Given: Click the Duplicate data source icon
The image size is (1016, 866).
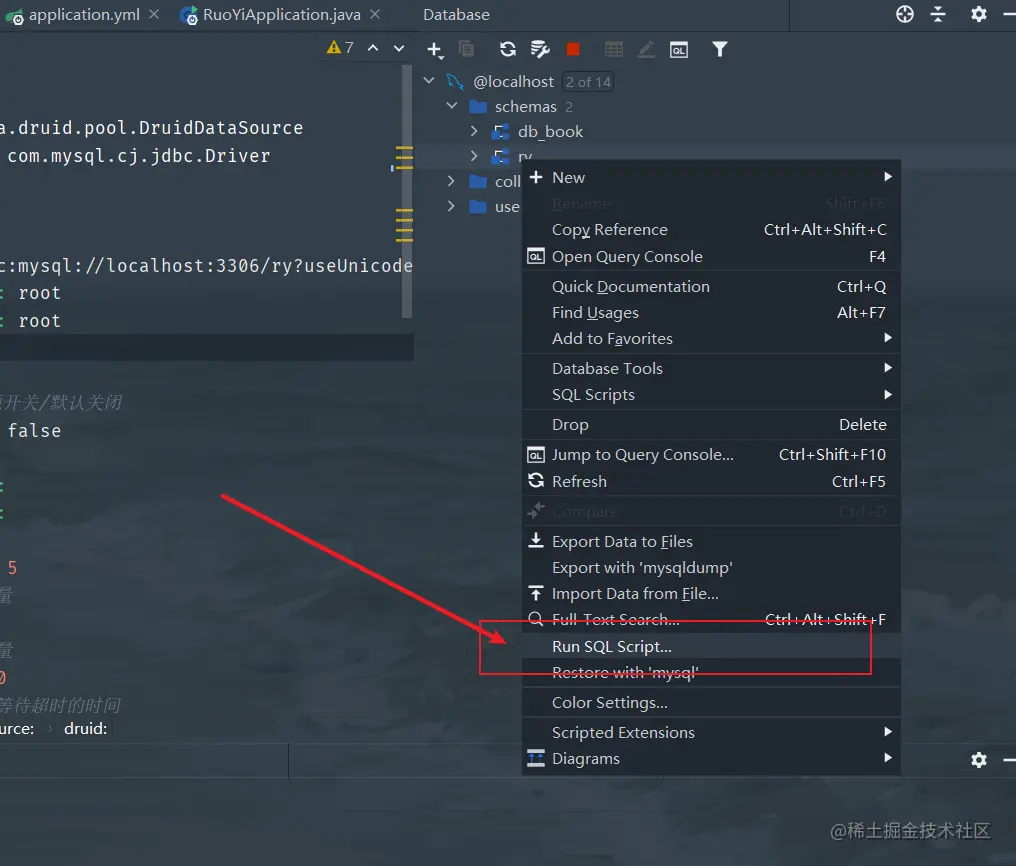Looking at the screenshot, I should pyautogui.click(x=466, y=49).
